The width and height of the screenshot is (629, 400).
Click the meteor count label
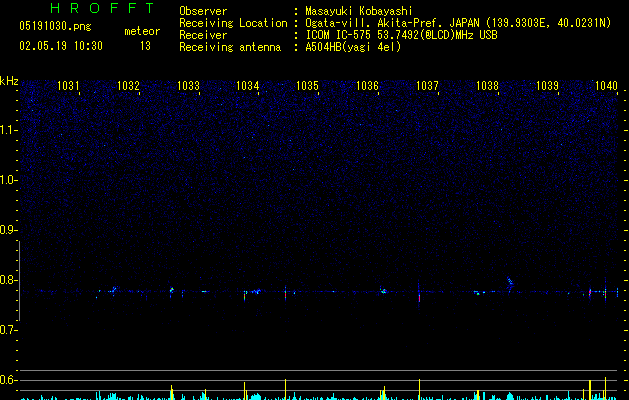tap(142, 31)
